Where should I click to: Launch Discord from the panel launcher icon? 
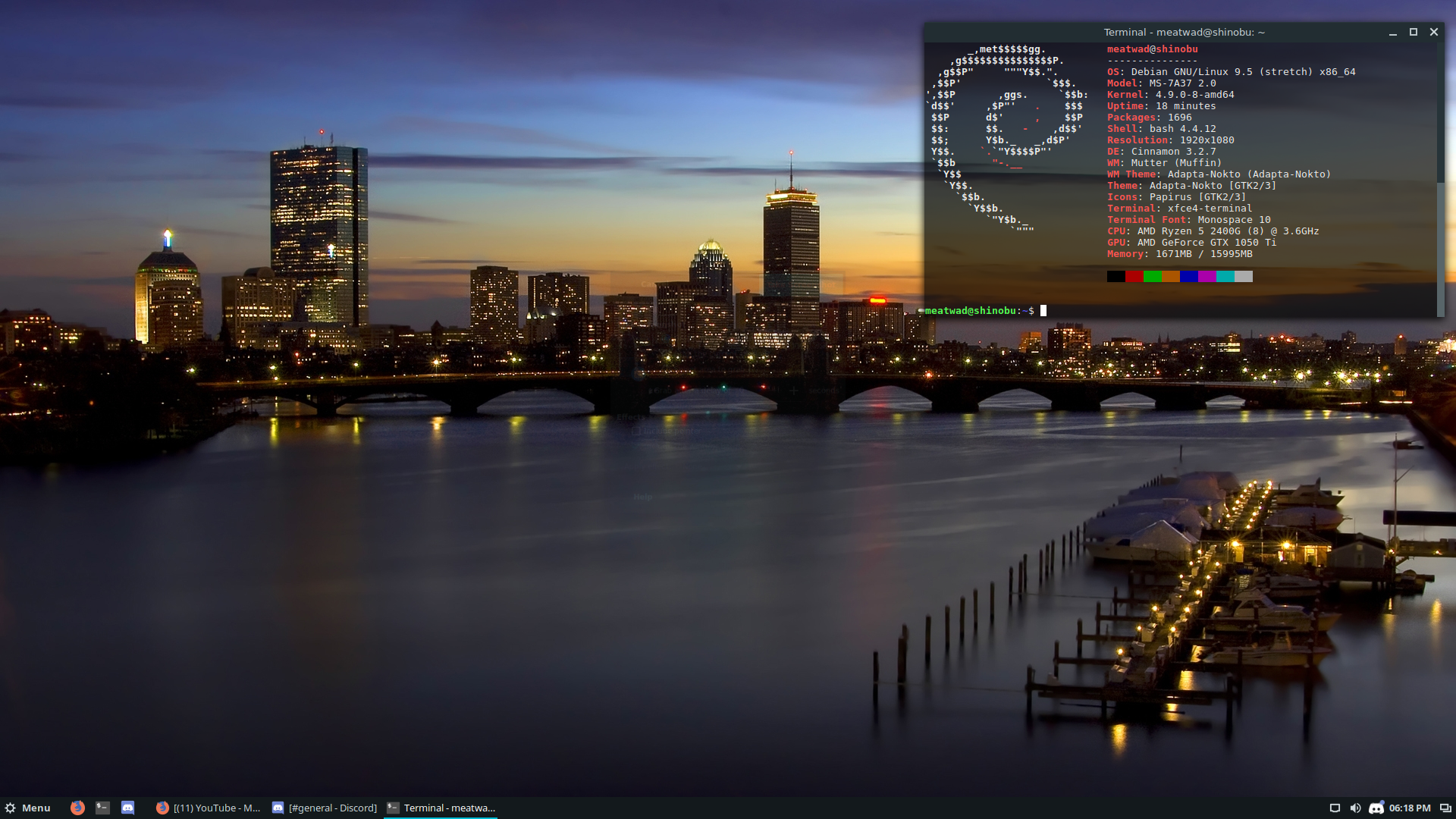pos(127,808)
